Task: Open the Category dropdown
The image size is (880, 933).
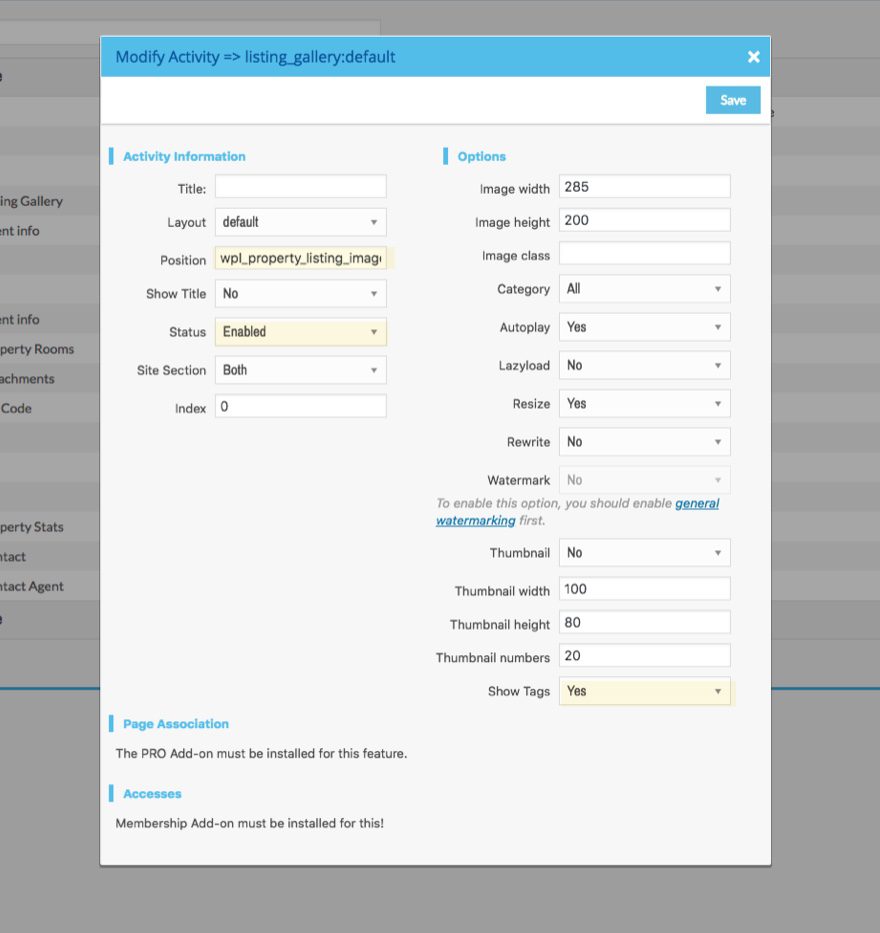Action: click(x=644, y=289)
